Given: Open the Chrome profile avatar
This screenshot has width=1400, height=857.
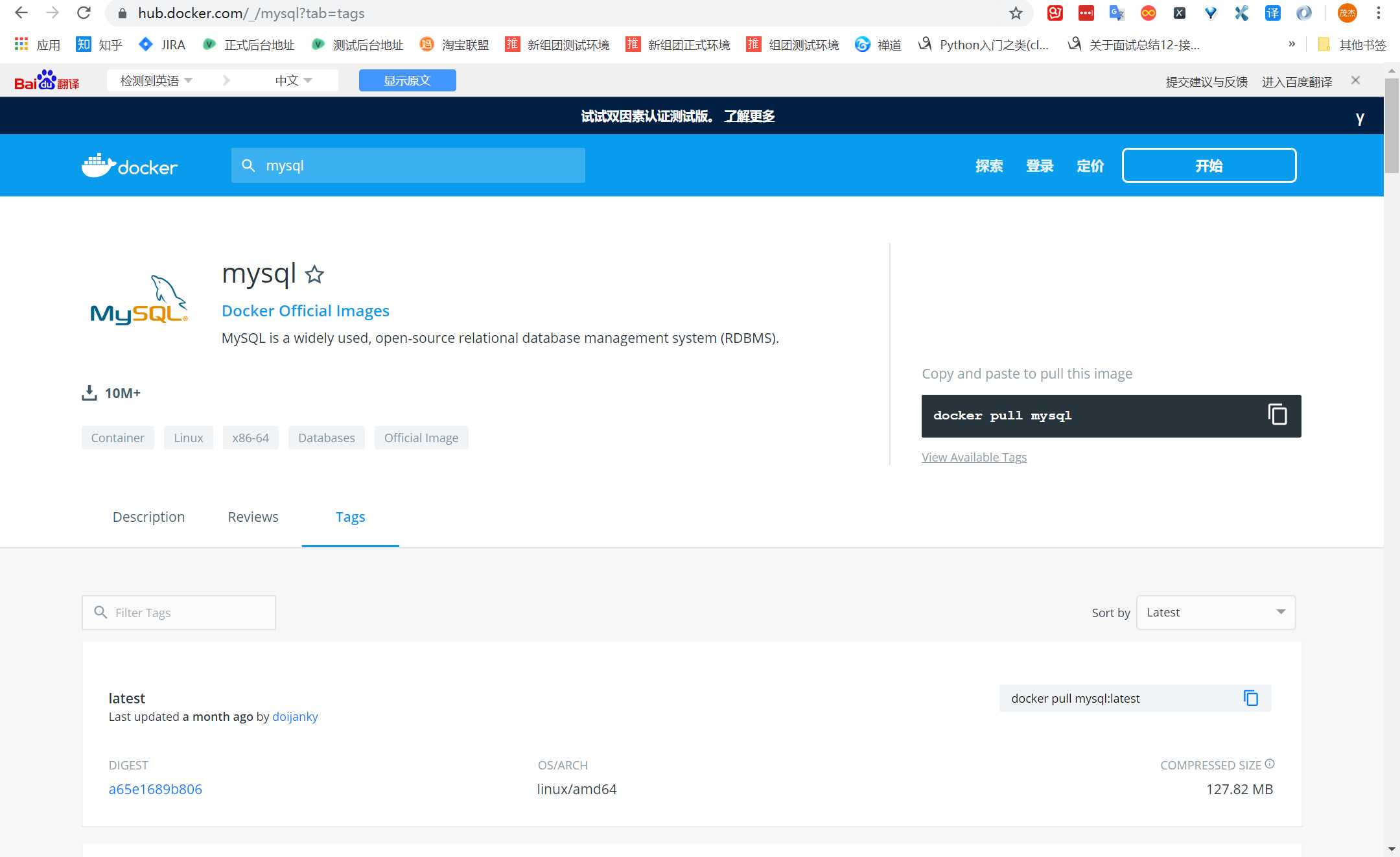Looking at the screenshot, I should point(1347,13).
